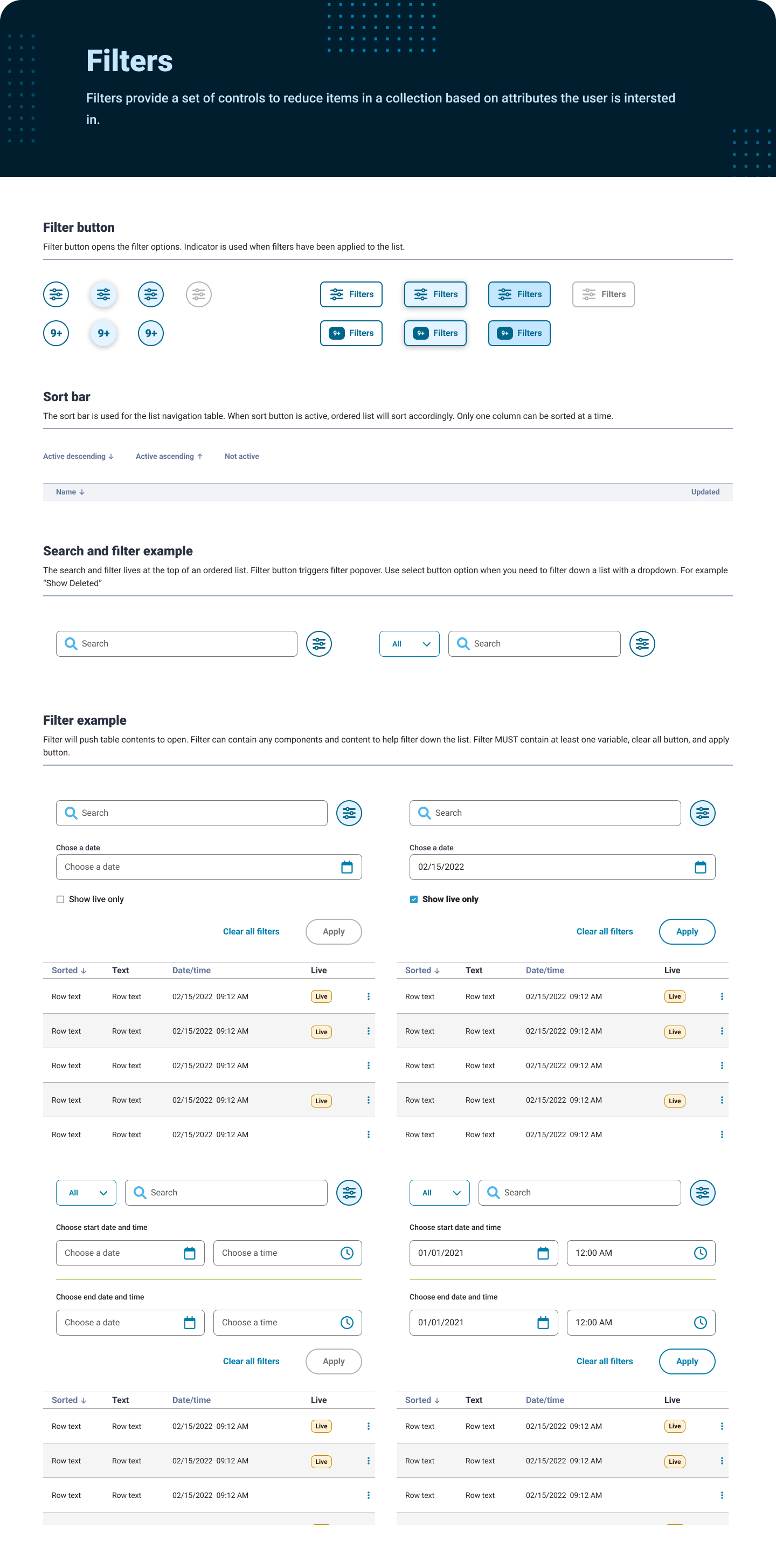The image size is (776, 1568).
Task: Click Search field in the 01/01/2021 example
Action: tap(579, 1193)
